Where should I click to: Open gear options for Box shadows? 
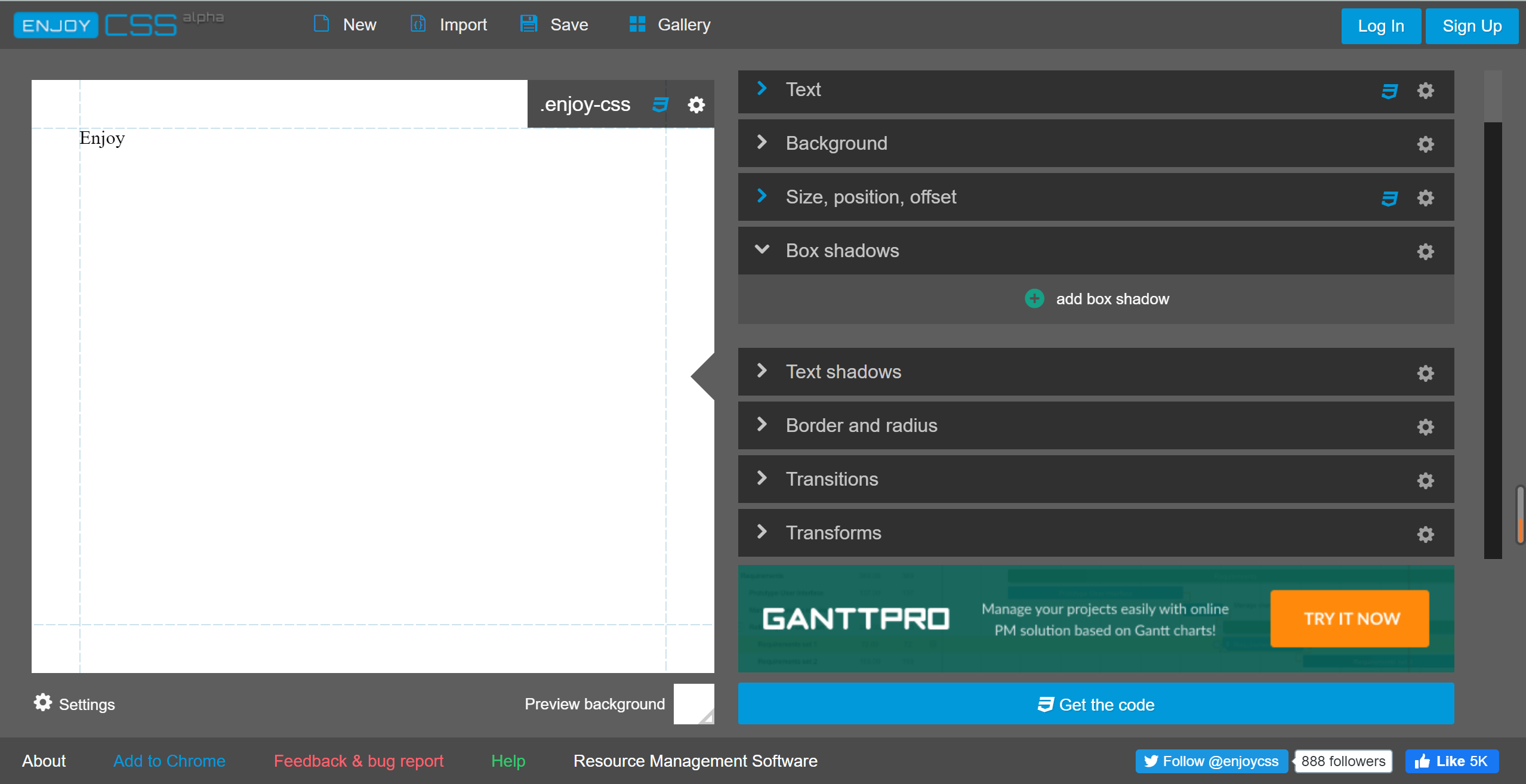(x=1425, y=252)
